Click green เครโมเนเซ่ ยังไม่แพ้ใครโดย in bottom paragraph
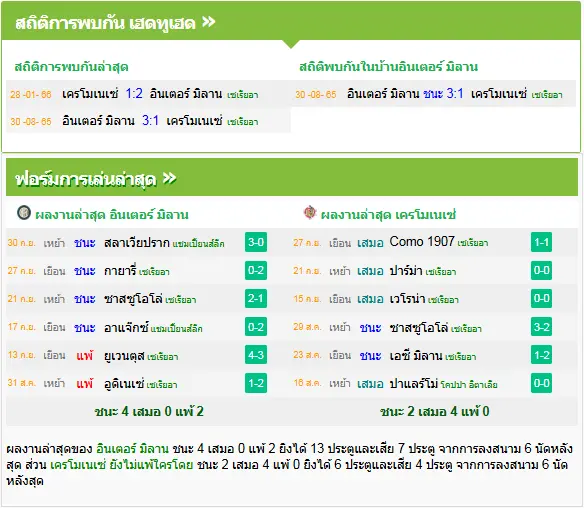This screenshot has height=508, width=584. 121,465
